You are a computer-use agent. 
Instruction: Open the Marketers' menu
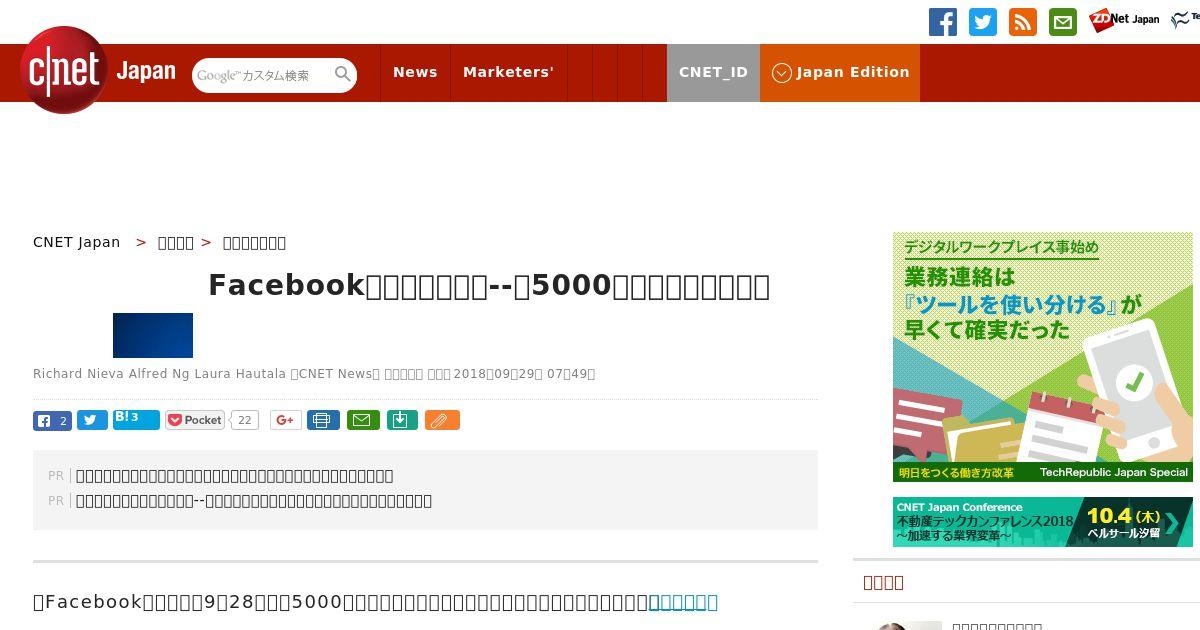508,72
